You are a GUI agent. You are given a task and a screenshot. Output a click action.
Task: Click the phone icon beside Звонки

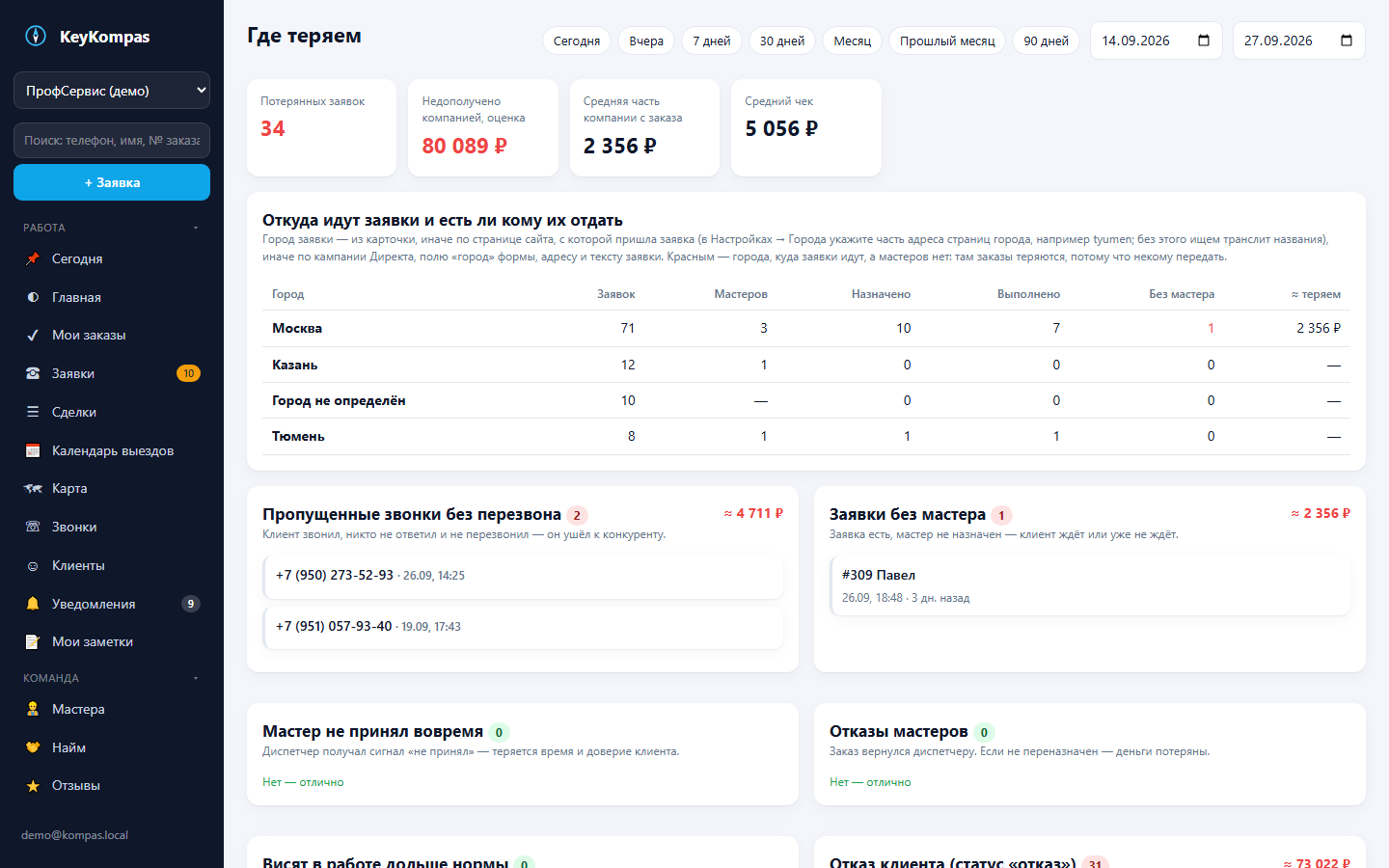click(x=33, y=527)
